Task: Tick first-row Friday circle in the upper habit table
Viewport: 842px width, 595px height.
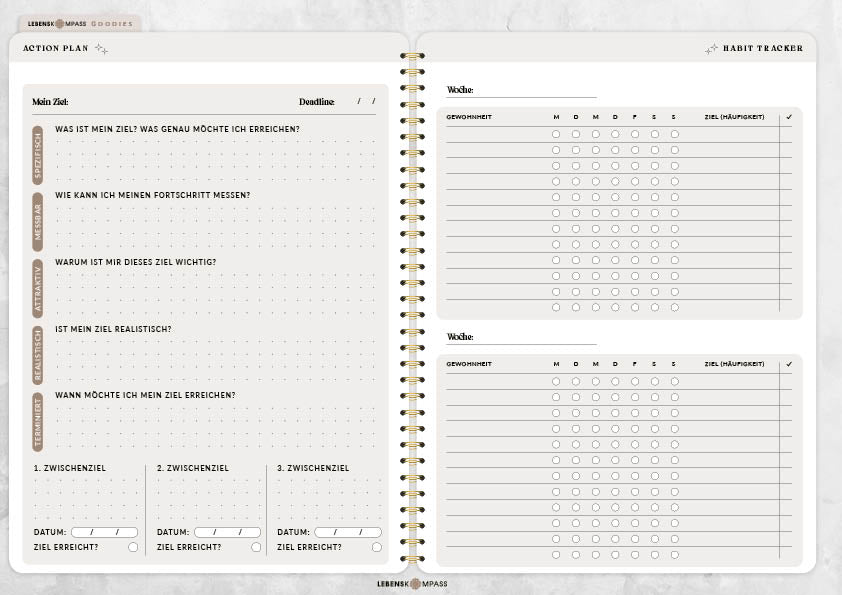Action: (635, 134)
